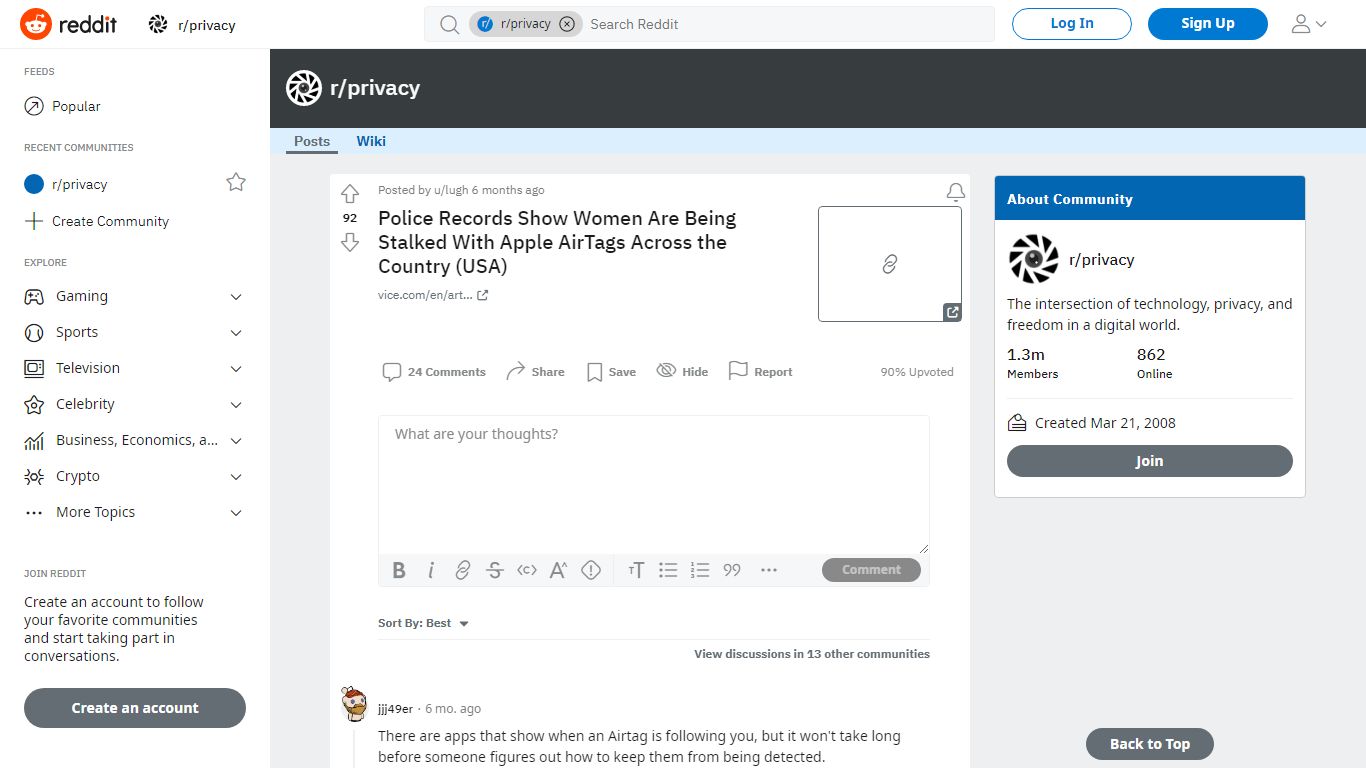
Task: Click the Crypto icon in Explore
Action: [x=34, y=476]
